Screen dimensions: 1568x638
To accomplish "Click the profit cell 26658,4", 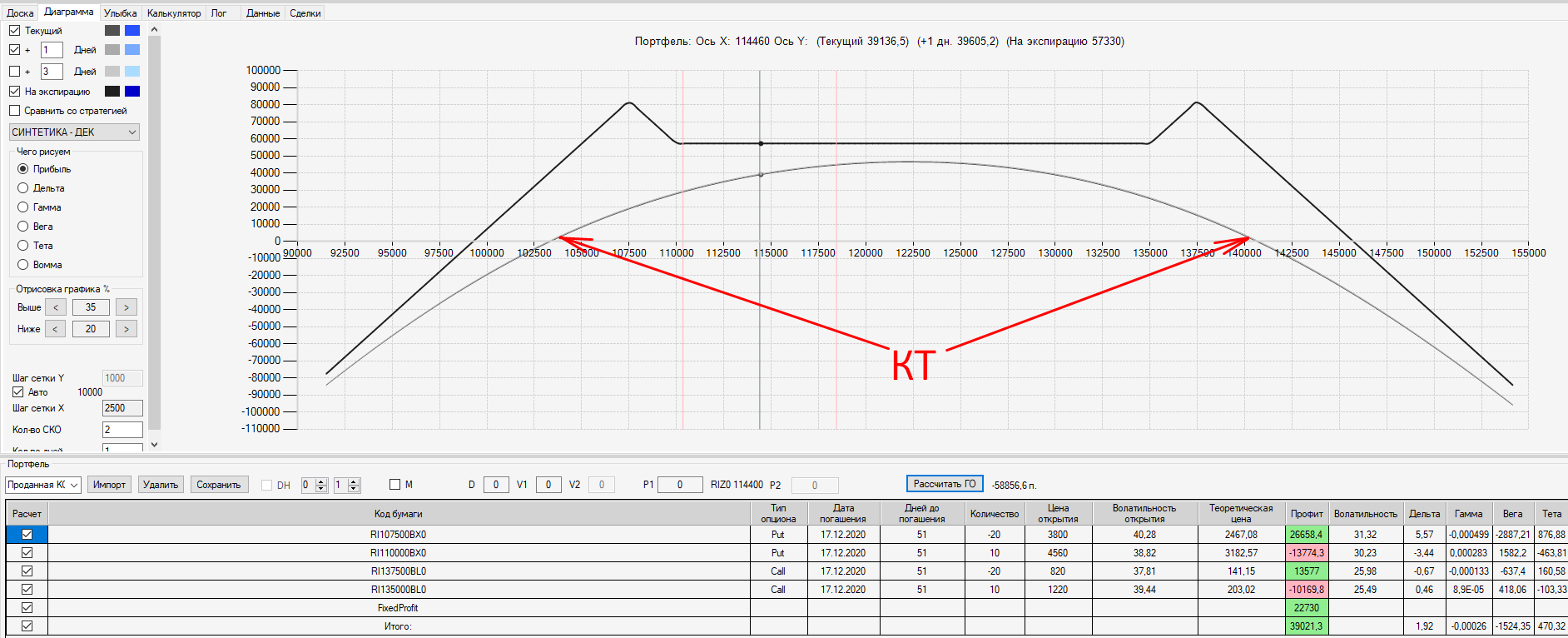I will pos(1307,535).
